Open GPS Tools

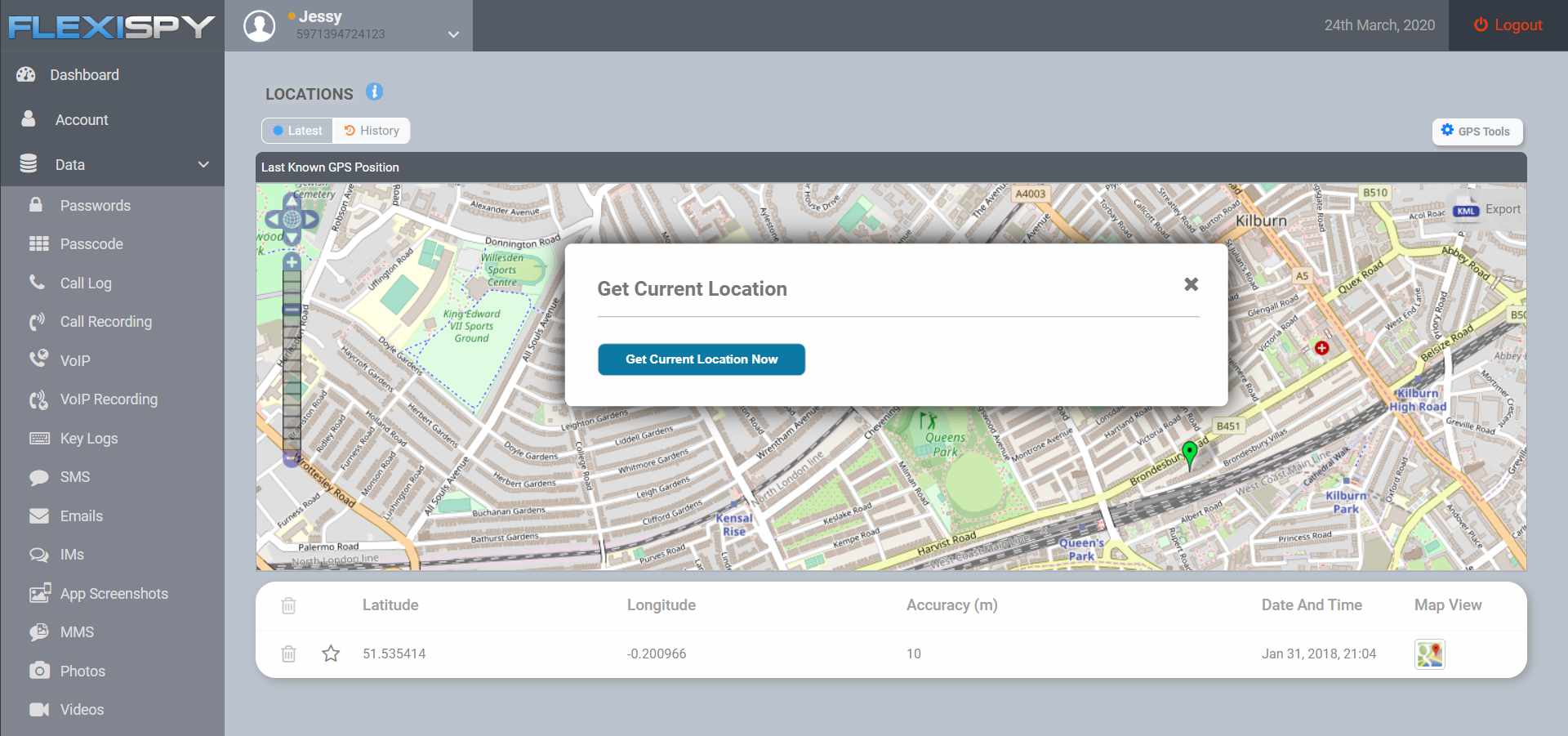tap(1477, 132)
